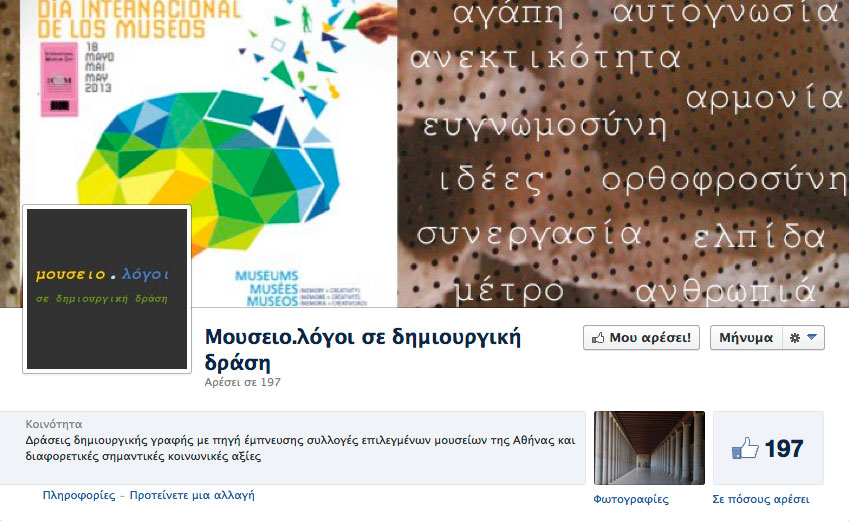Screen dimensions: 849x521
Task: Send a message via the Μήνυμα button
Action: [x=746, y=338]
